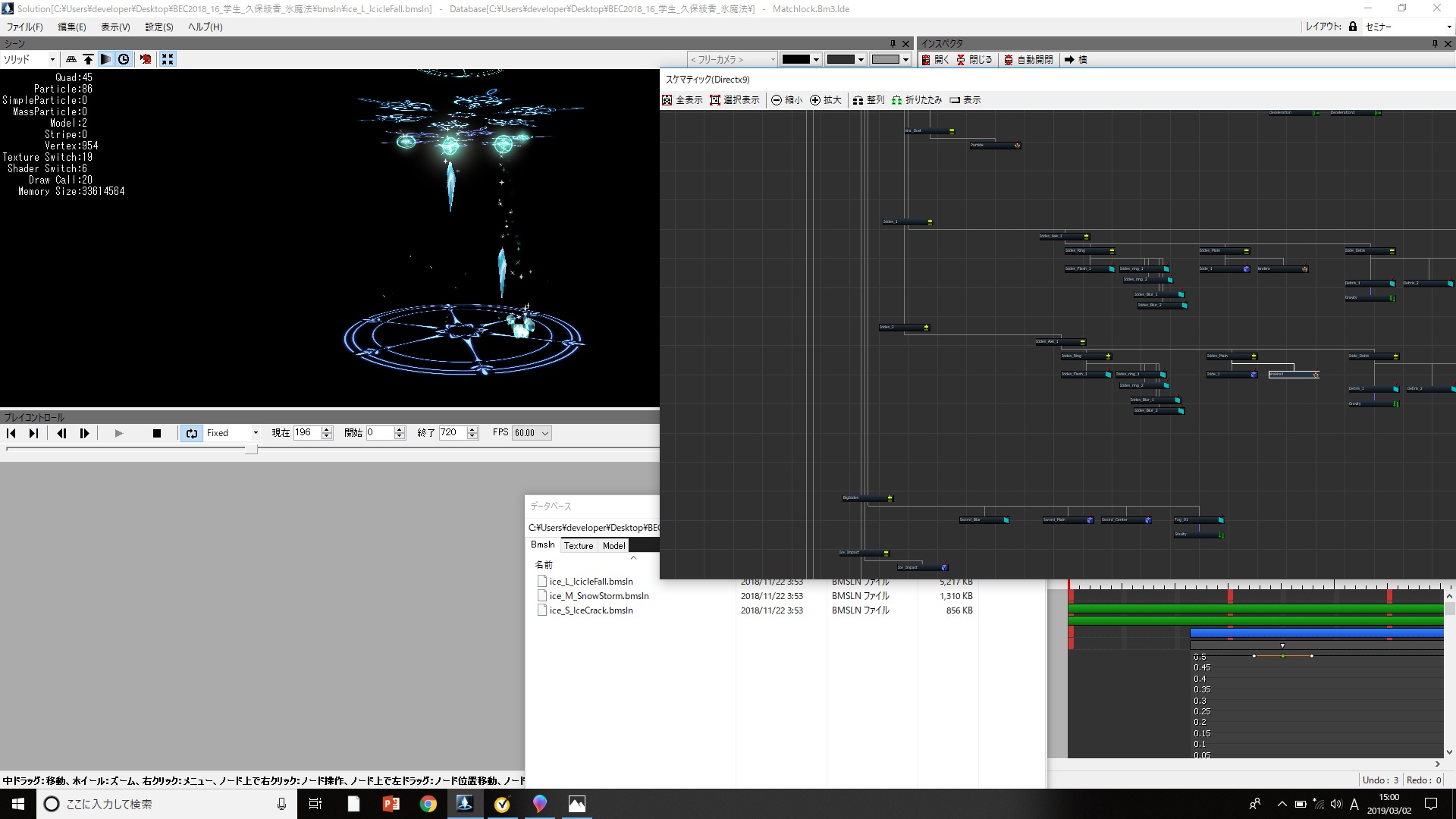This screenshot has width=1456, height=819.
Task: Open the FPS 60.00 dropdown
Action: coord(532,433)
